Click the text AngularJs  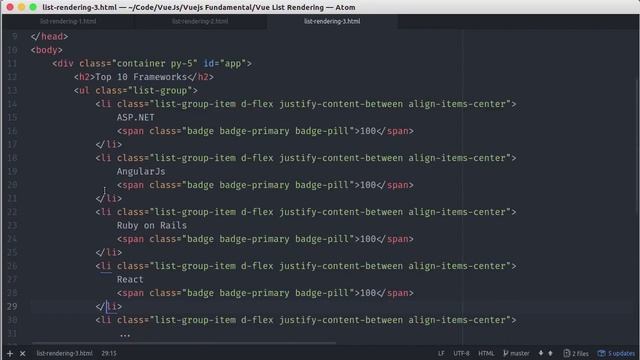141,171
